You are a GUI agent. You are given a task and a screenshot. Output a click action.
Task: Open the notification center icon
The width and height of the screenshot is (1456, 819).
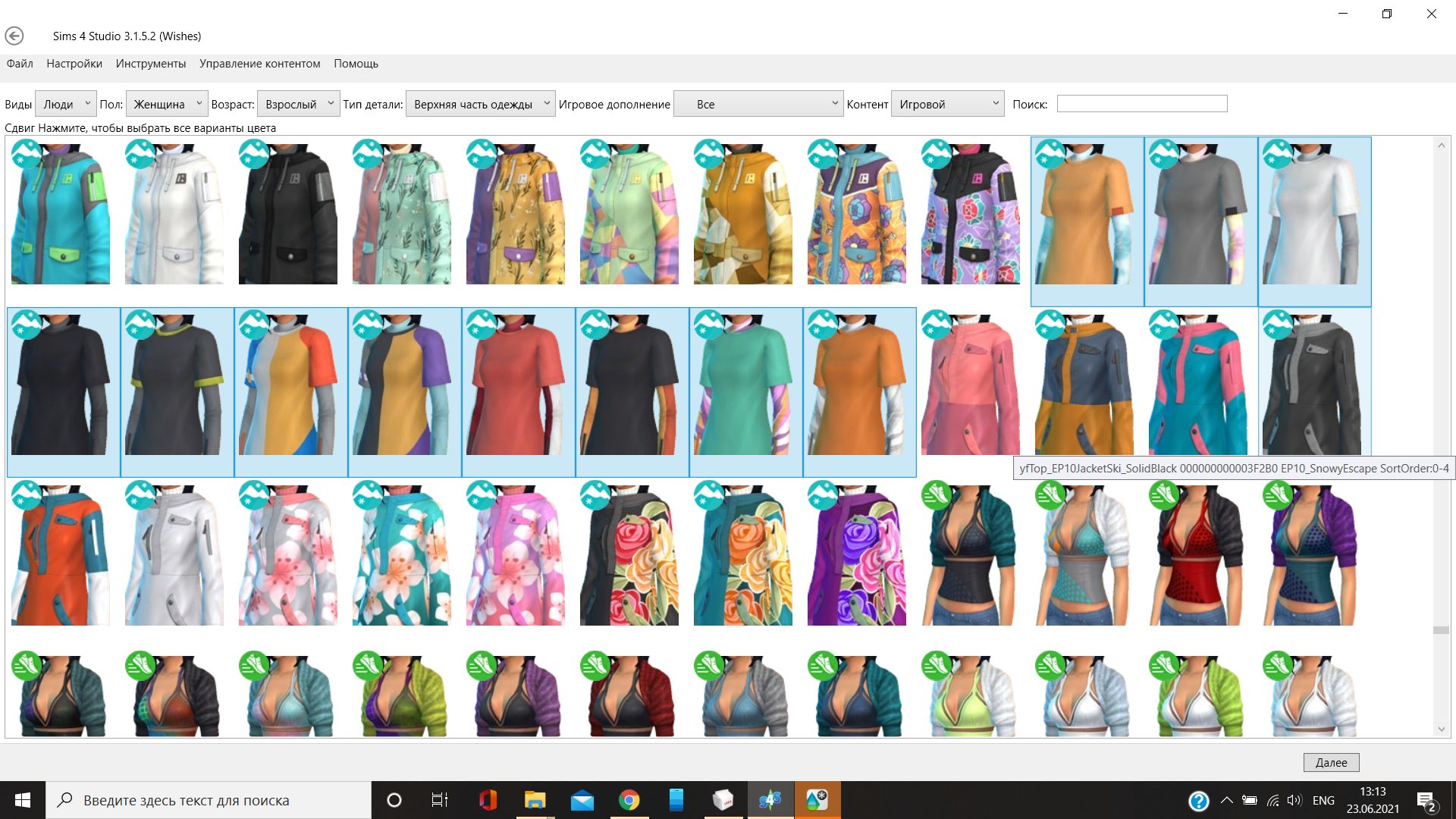click(1426, 801)
